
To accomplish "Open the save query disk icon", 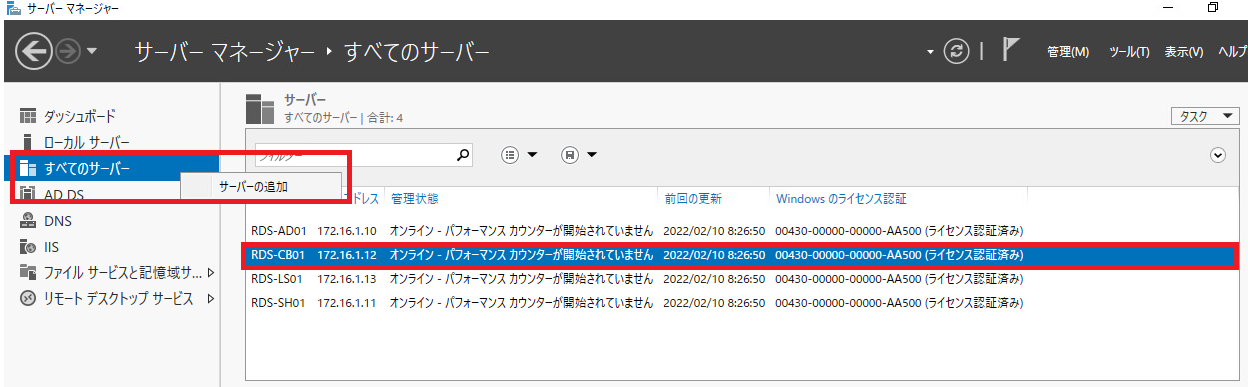I will tap(570, 155).
